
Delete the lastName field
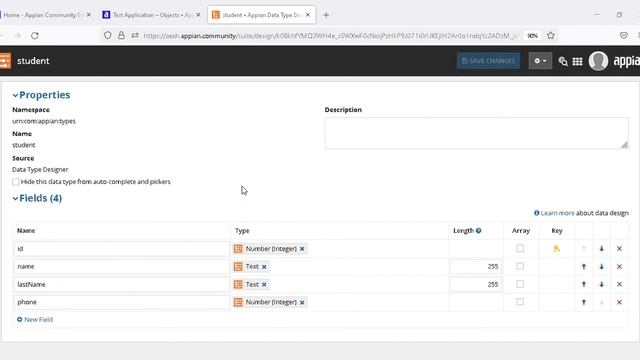tap(619, 284)
